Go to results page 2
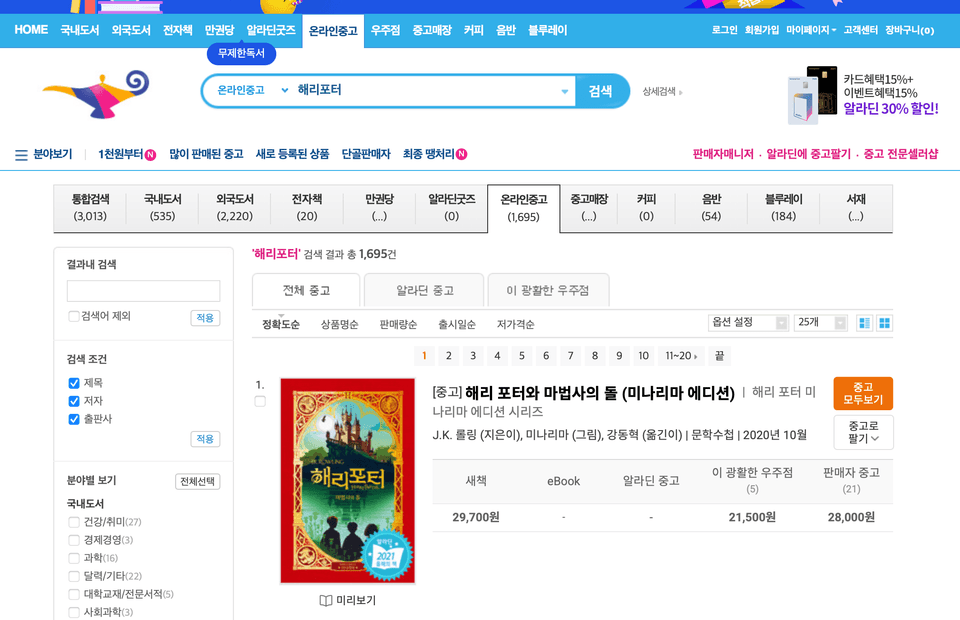960x620 pixels. click(449, 356)
